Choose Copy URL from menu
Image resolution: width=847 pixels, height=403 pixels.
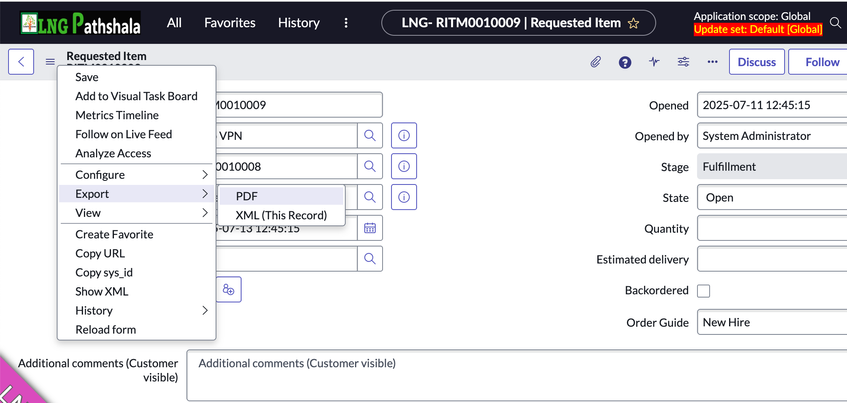tap(137, 253)
